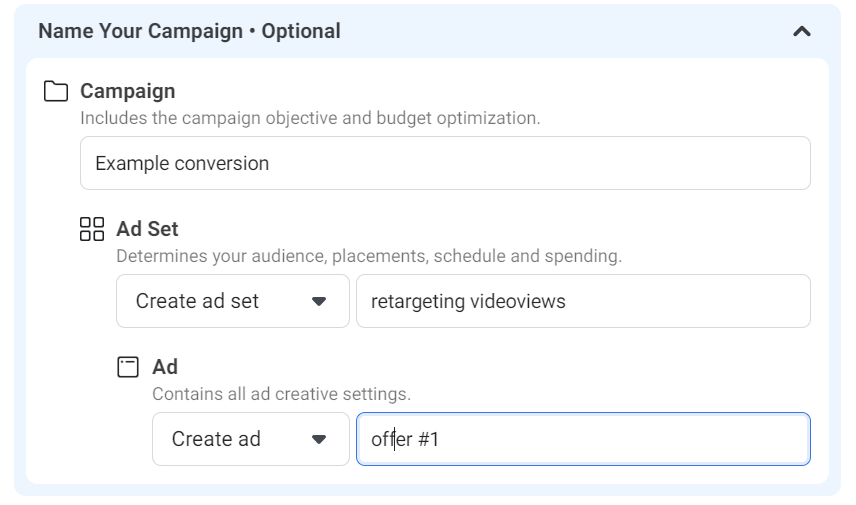
Task: Click the audience, placements, schedule description text
Action: 369,256
